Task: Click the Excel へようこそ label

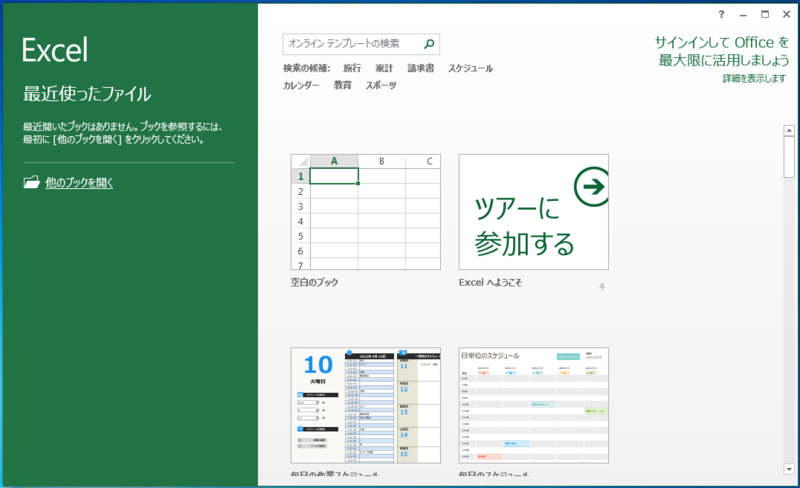Action: click(490, 282)
